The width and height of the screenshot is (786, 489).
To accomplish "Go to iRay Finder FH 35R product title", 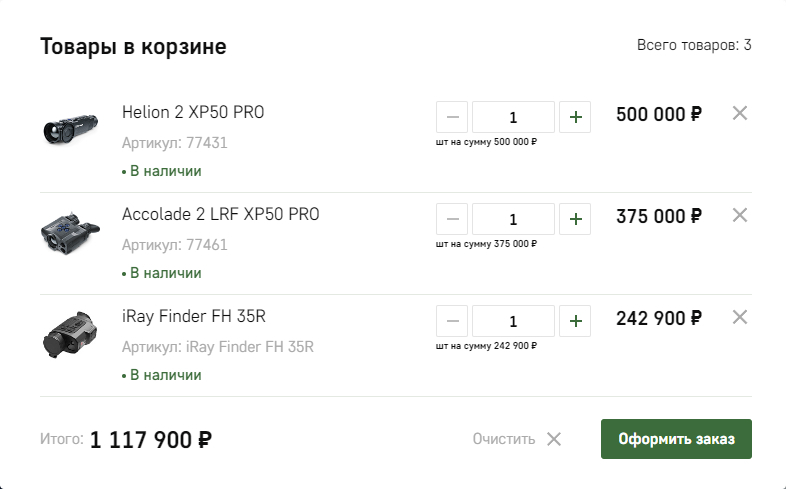I will coord(194,316).
